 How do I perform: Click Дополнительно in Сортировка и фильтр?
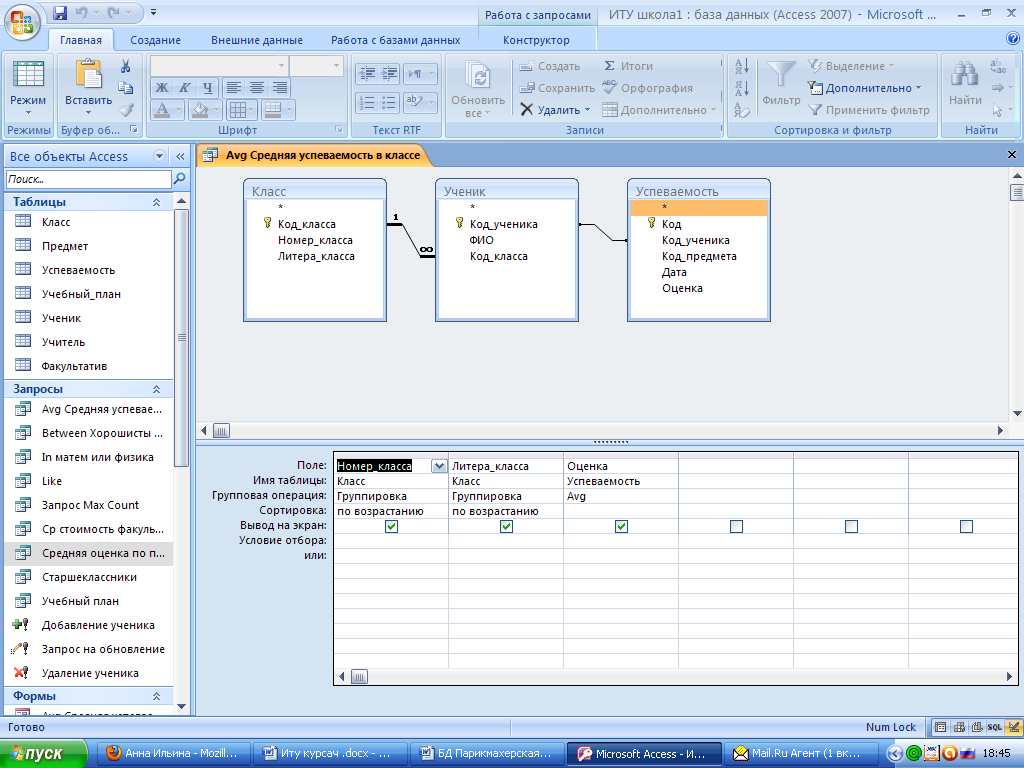[x=865, y=88]
